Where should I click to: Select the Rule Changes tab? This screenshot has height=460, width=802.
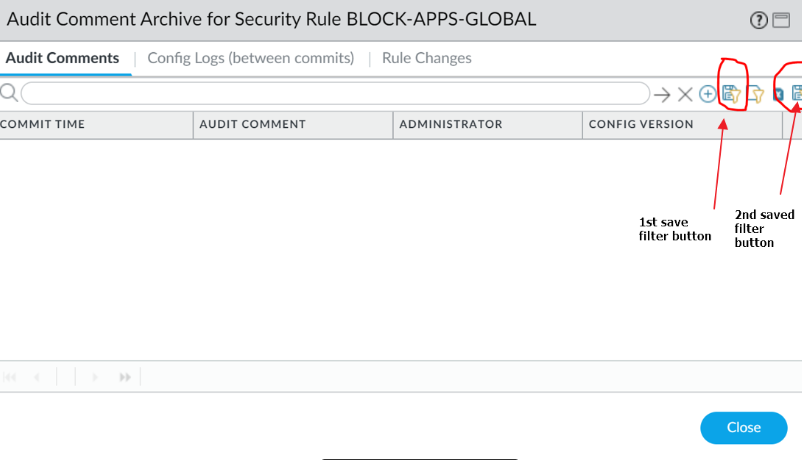pyautogui.click(x=427, y=58)
